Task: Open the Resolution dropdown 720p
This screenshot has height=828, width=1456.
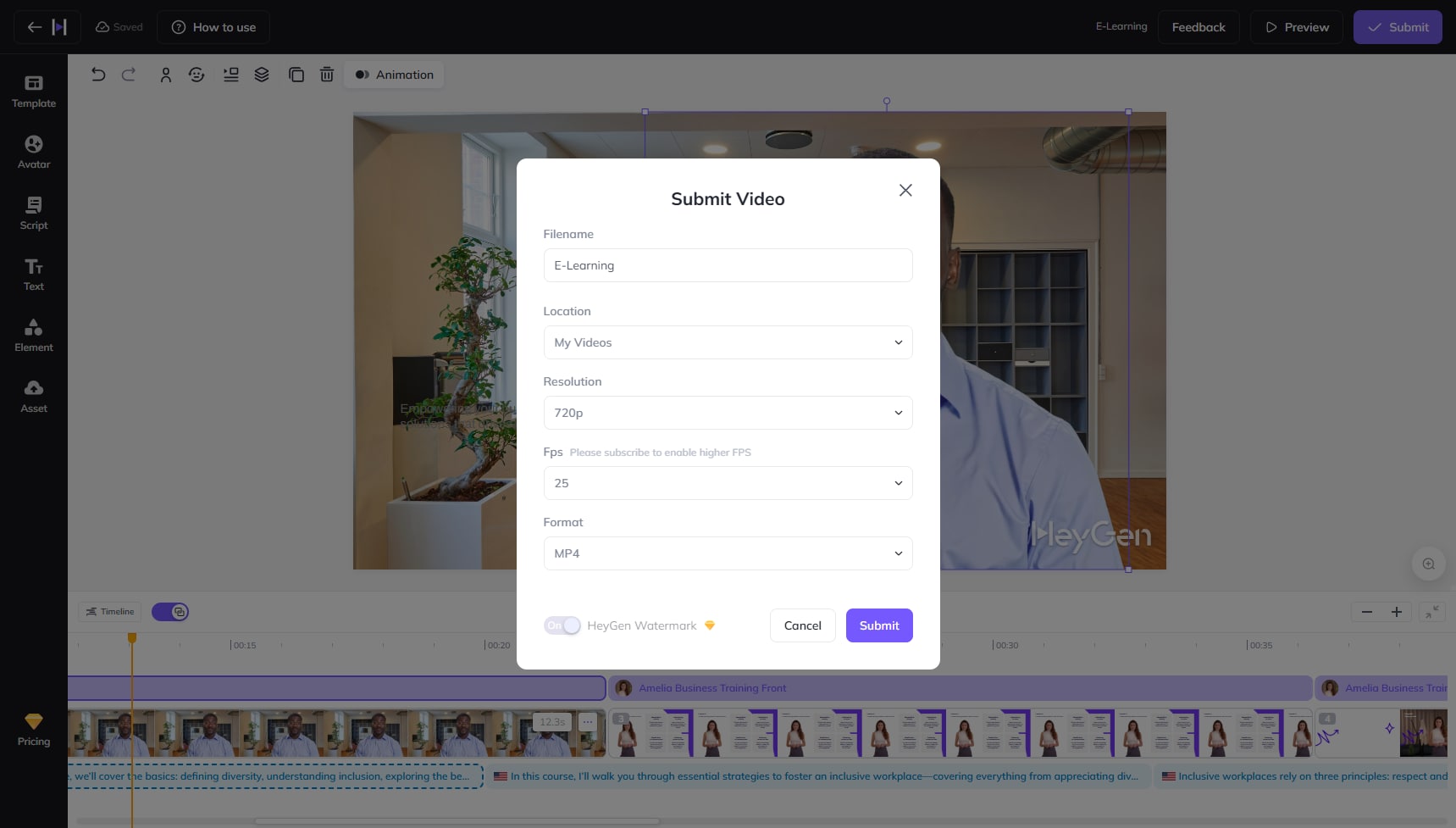Action: [x=728, y=413]
